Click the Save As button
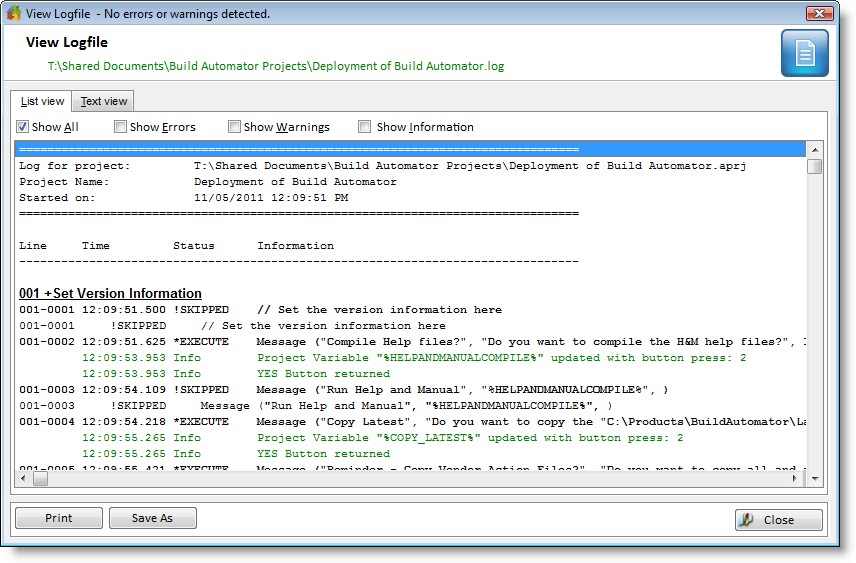 pyautogui.click(x=152, y=518)
